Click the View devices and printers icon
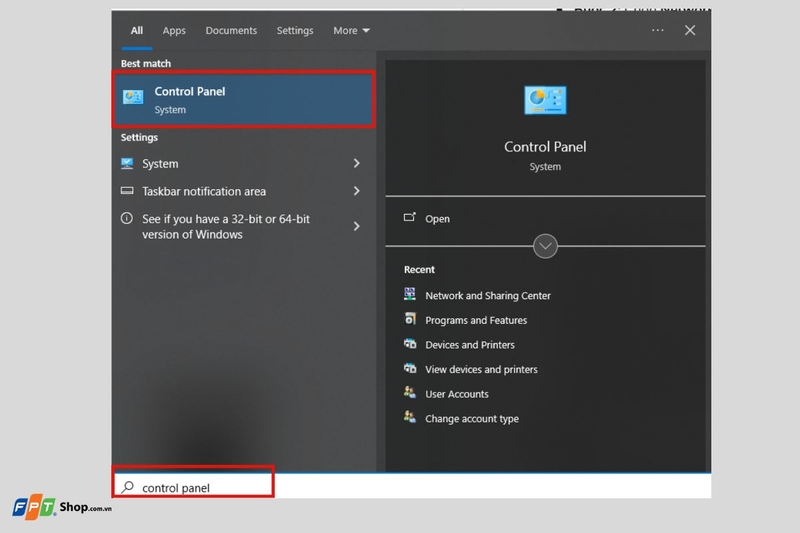 pos(410,368)
